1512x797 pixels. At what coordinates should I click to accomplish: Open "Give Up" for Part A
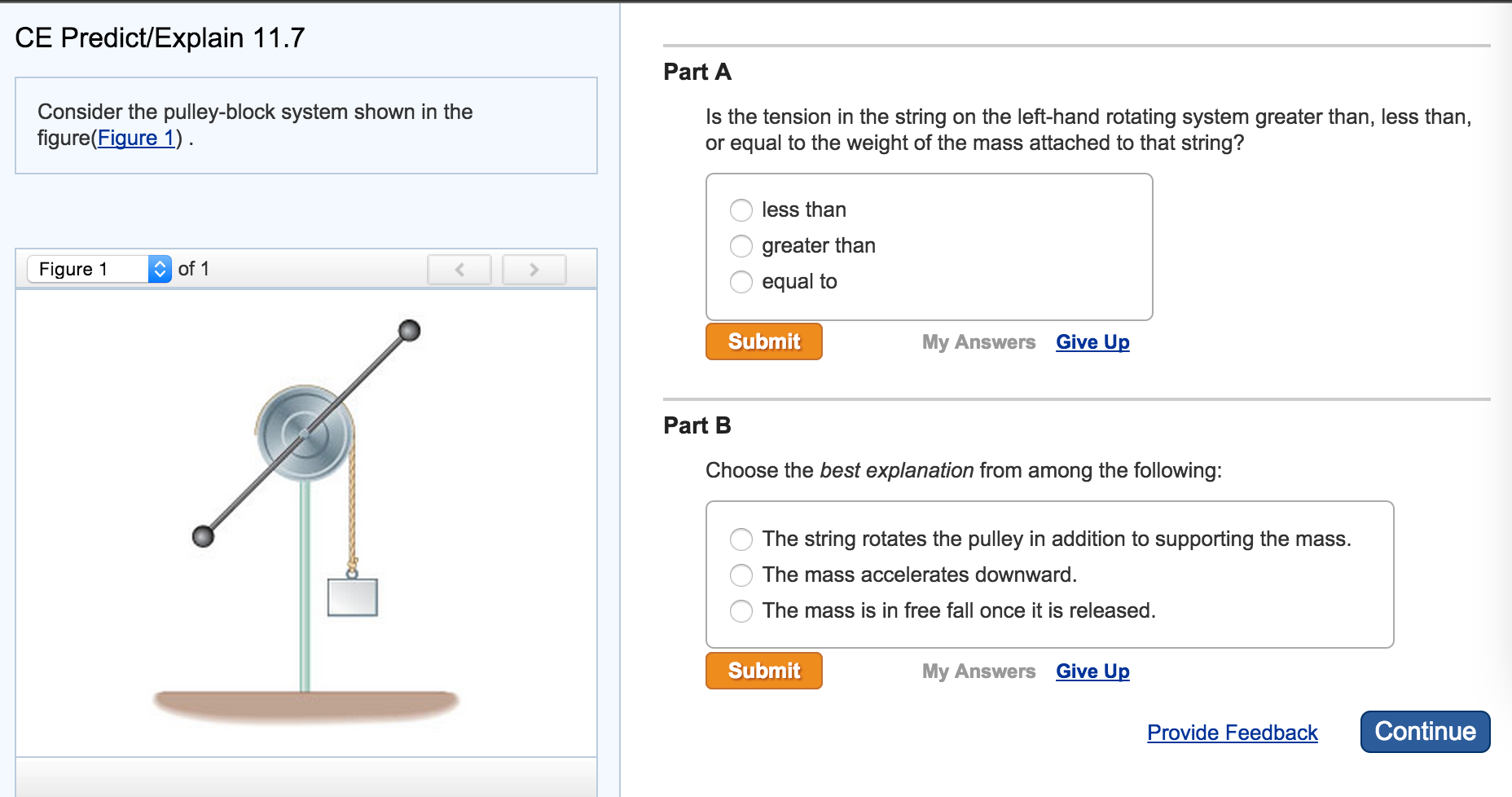(1092, 341)
